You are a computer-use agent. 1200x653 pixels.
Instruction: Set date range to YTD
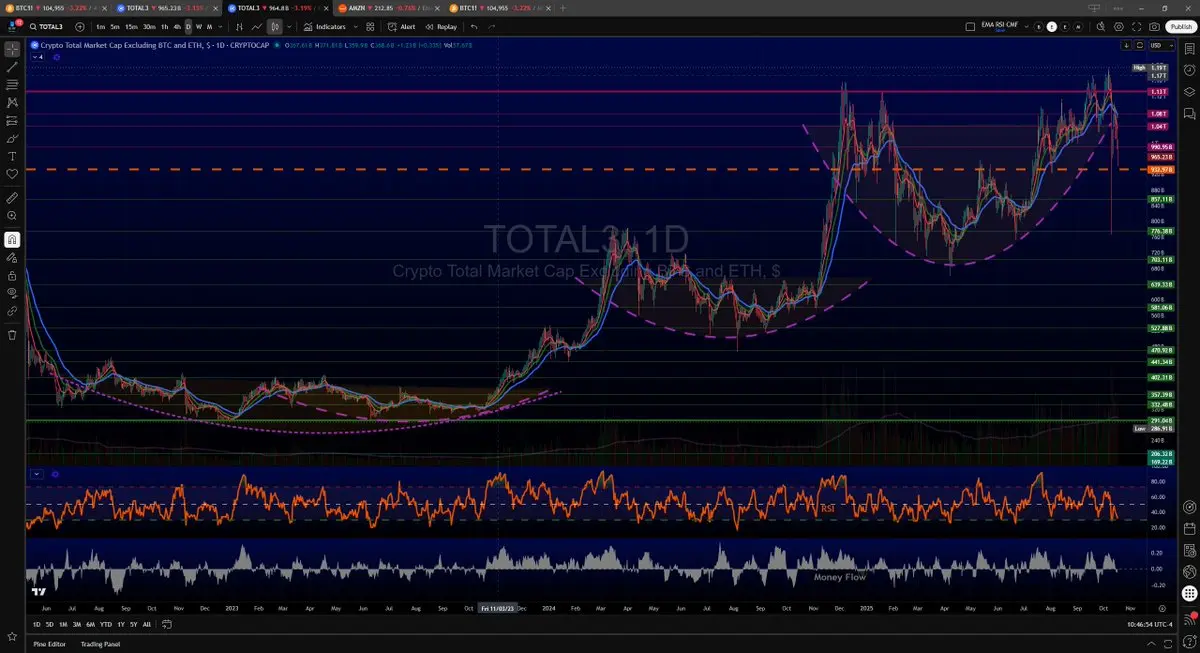coord(105,624)
